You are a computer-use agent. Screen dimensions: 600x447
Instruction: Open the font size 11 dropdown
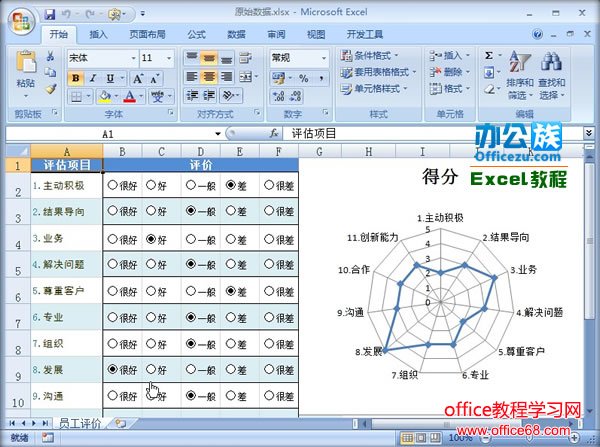169,58
